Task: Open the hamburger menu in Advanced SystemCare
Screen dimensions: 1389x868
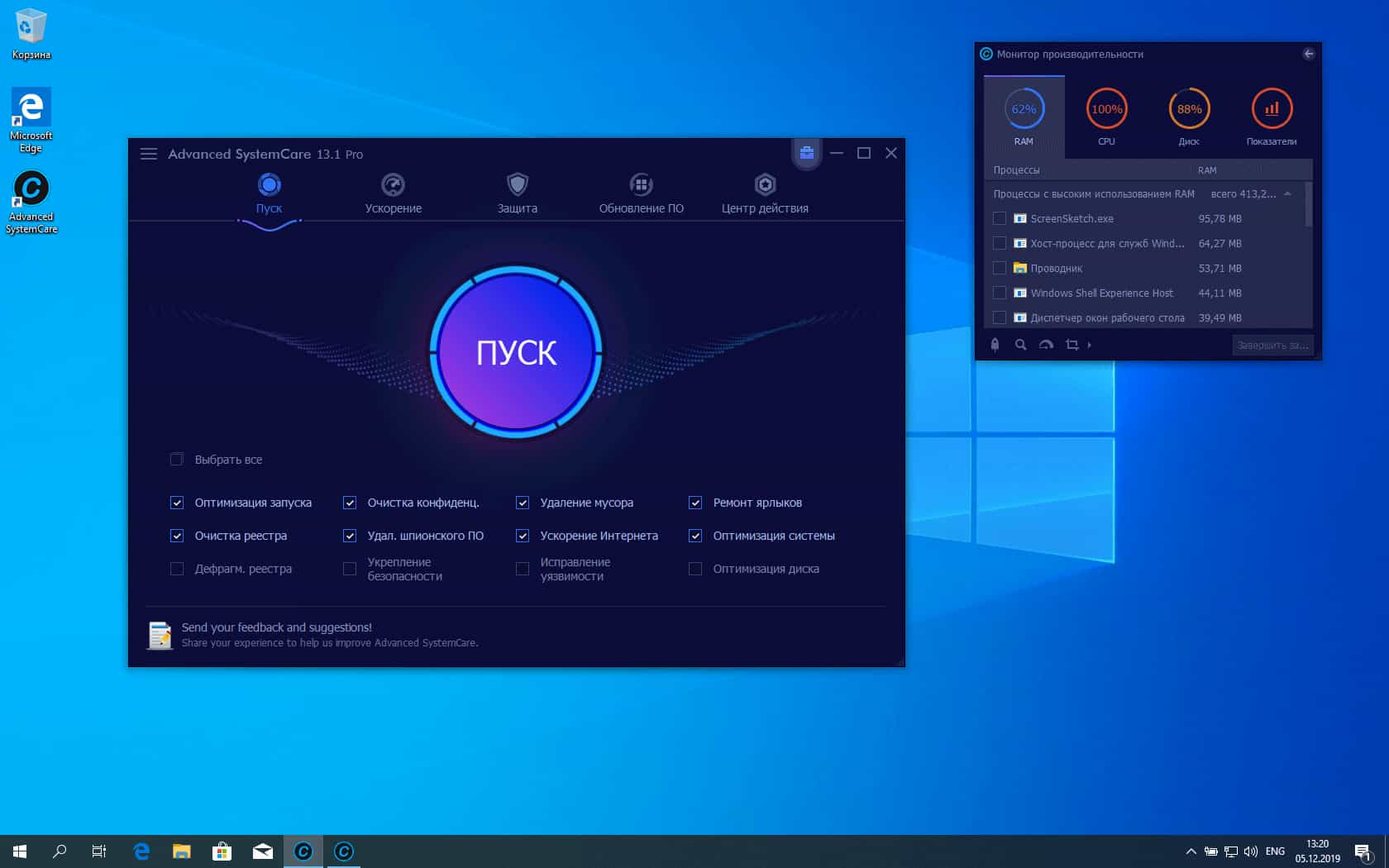Action: 149,154
